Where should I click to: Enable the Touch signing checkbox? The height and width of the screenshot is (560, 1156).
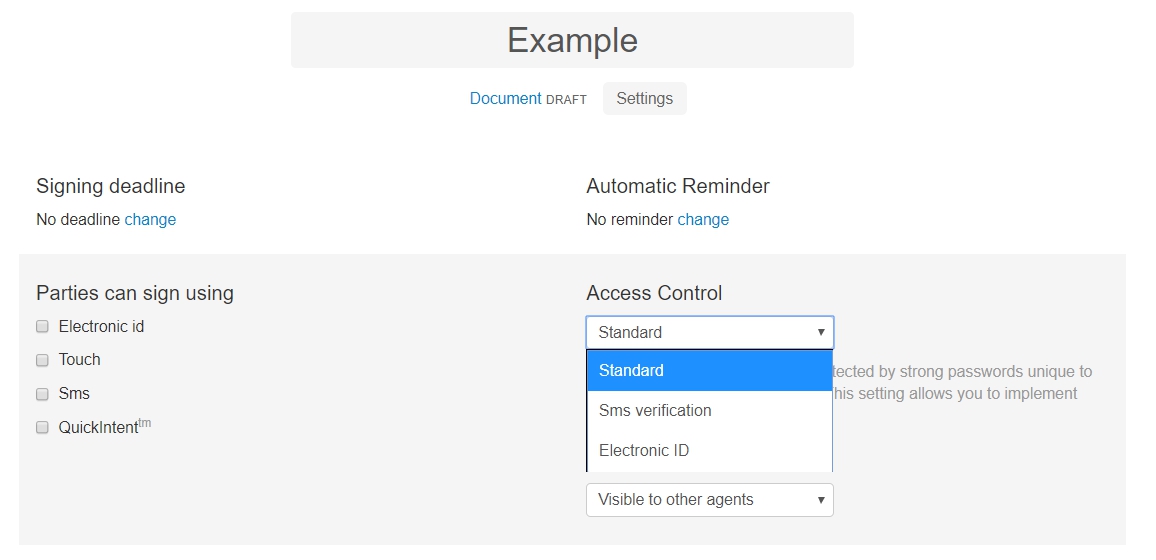coord(42,360)
